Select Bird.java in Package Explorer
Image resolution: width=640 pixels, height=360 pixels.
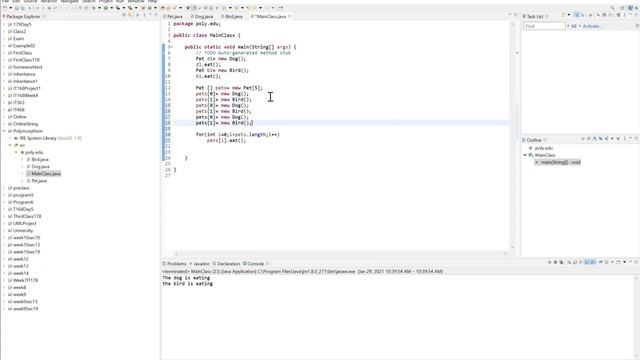pyautogui.click(x=40, y=159)
